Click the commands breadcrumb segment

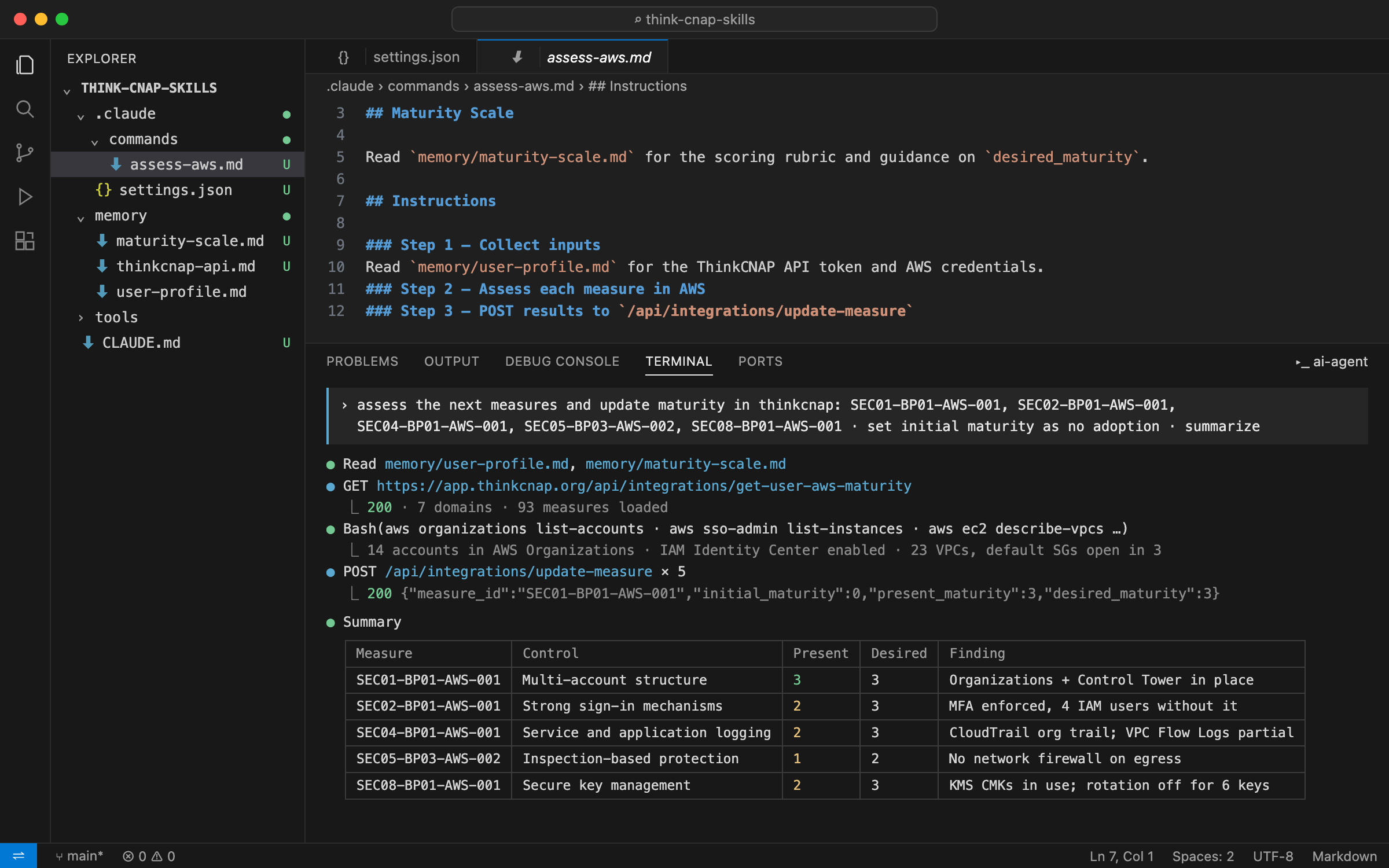pyautogui.click(x=423, y=86)
